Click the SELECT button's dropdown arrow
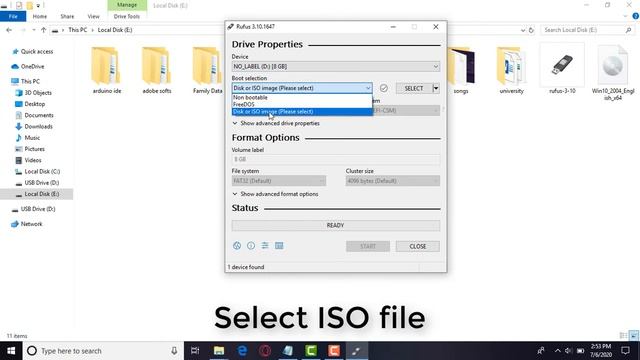This screenshot has width=640, height=360. pos(436,88)
